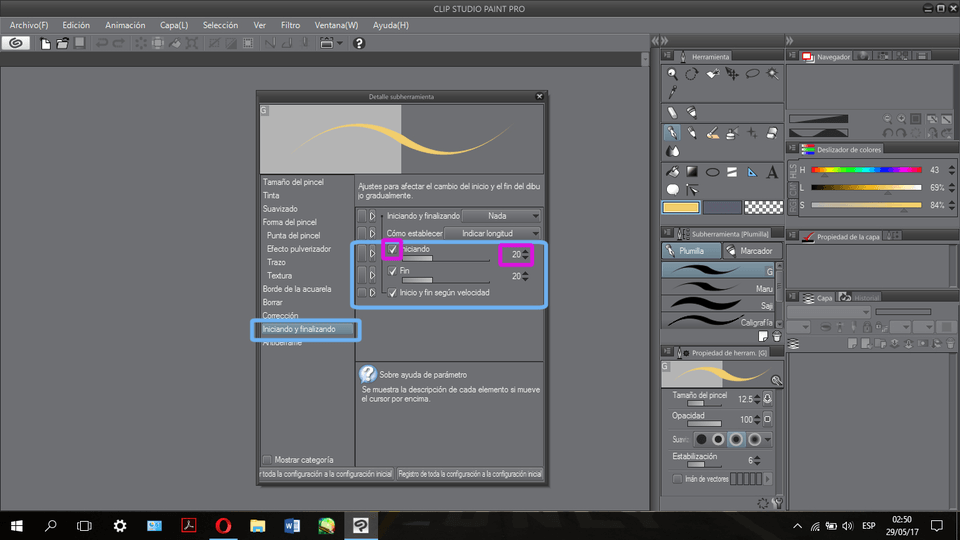The height and width of the screenshot is (540, 960).
Task: Click the New file icon in toolbar
Action: tap(45, 43)
